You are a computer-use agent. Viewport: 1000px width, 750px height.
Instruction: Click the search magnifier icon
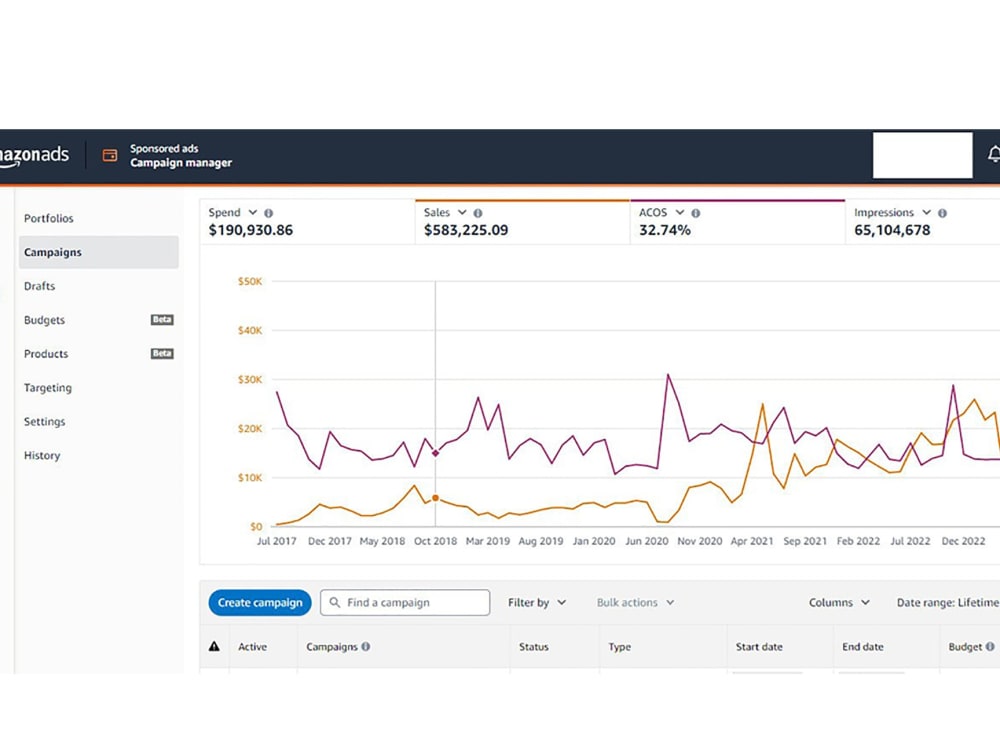click(x=334, y=602)
